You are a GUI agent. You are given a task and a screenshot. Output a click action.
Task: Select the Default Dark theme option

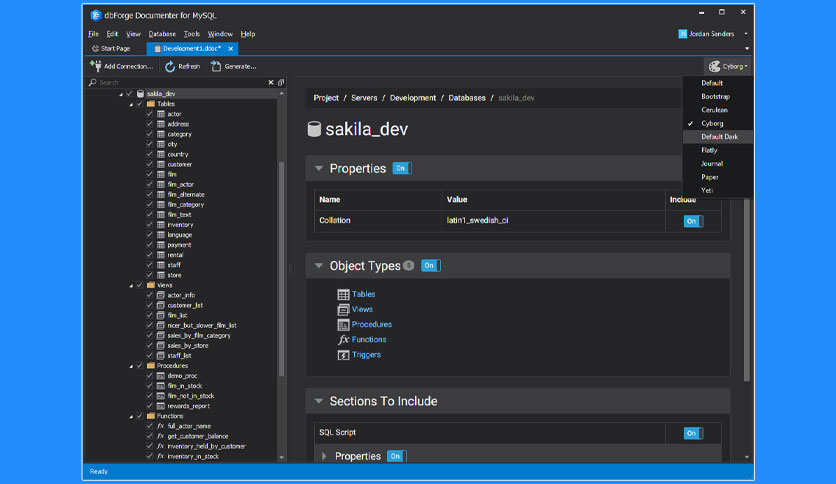[x=718, y=136]
